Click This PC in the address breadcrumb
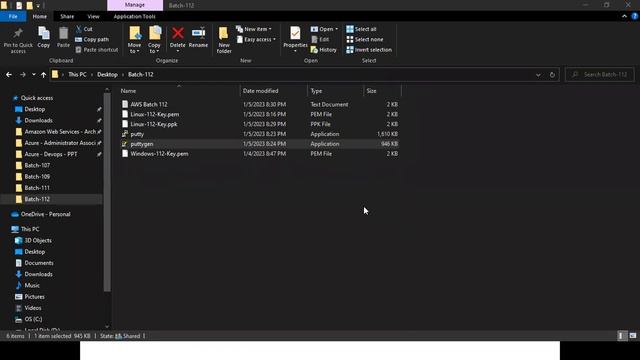This screenshot has height=360, width=640. pyautogui.click(x=77, y=75)
